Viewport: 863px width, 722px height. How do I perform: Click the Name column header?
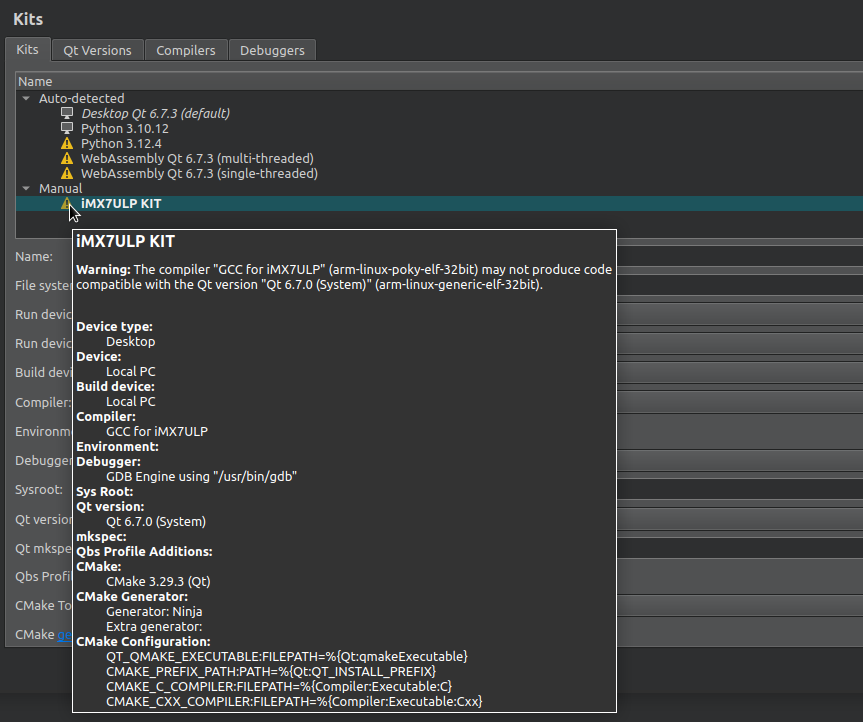point(36,81)
